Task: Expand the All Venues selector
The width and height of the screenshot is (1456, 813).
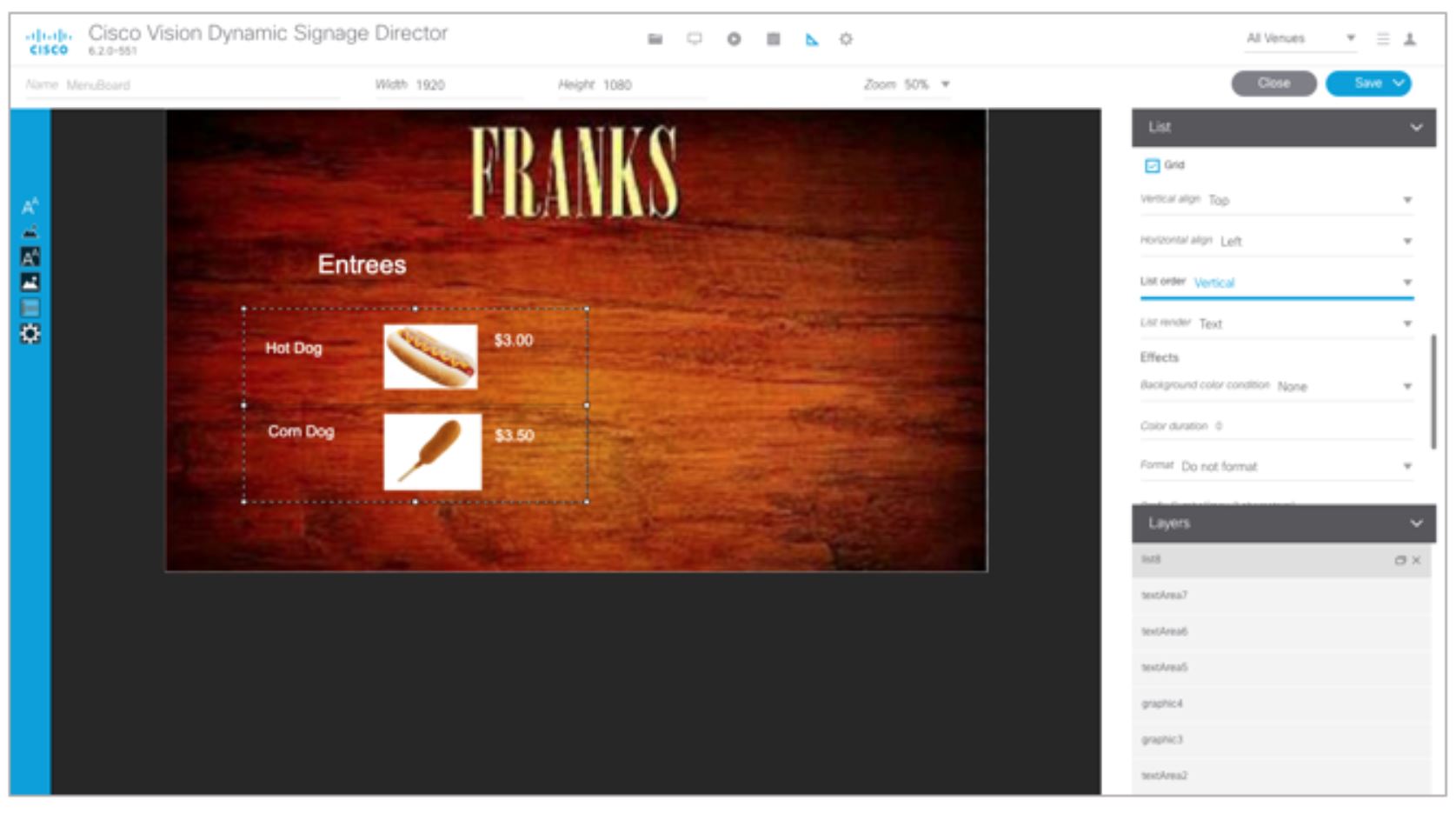Action: (1300, 38)
